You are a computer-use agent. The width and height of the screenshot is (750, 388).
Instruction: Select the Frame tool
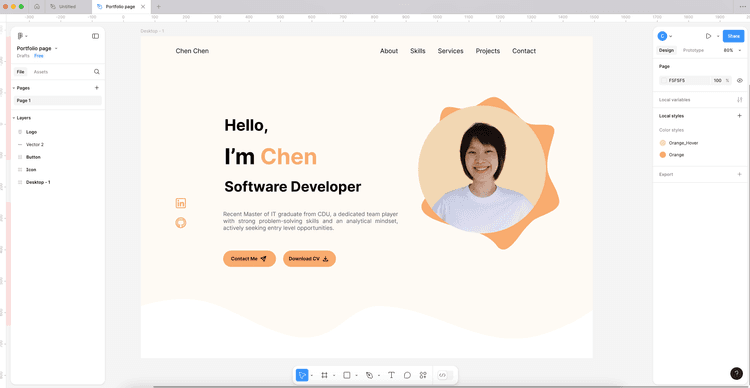(x=324, y=376)
